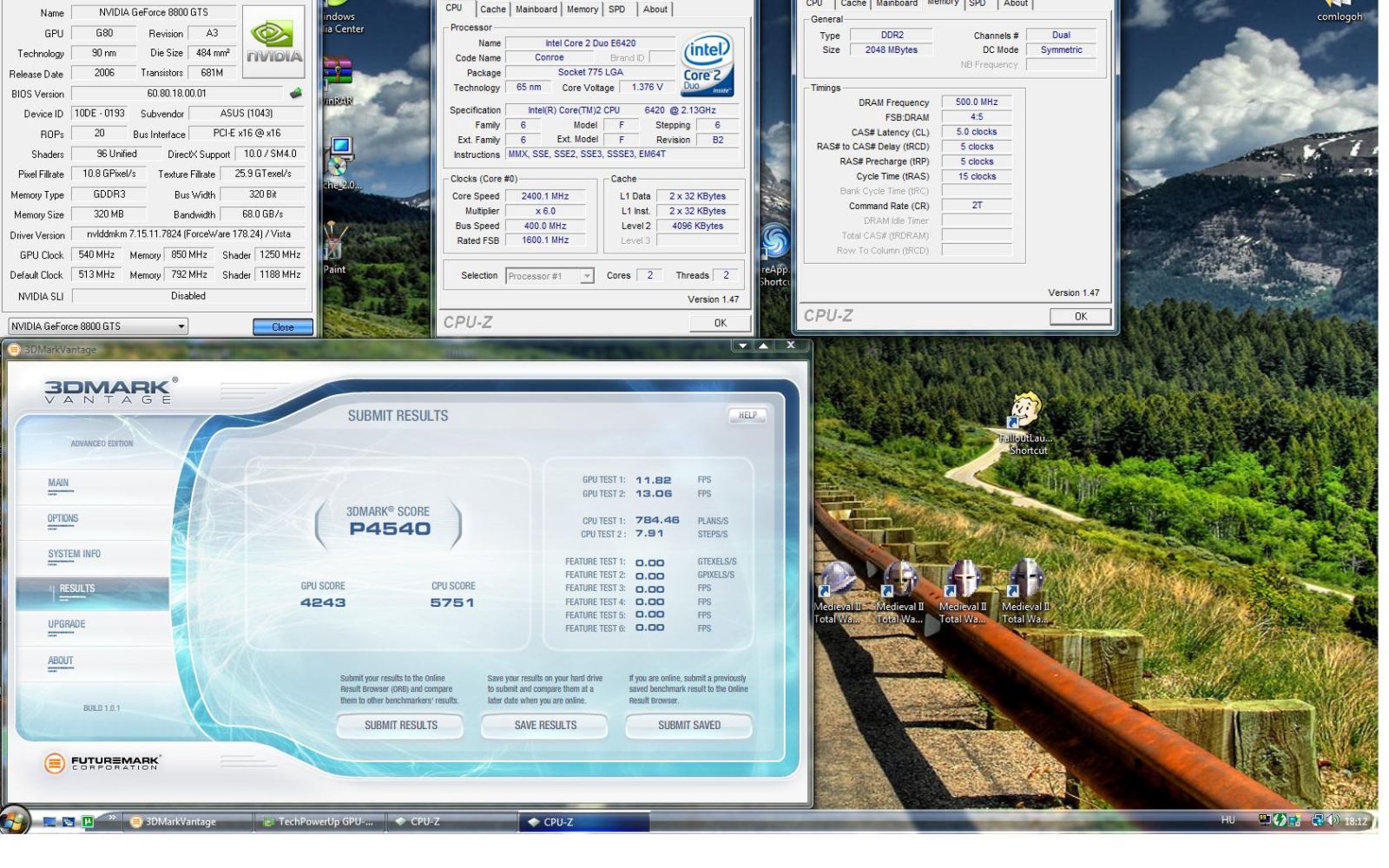The image size is (1389, 868).
Task: Click the CPU score value '5751'
Action: [x=452, y=602]
